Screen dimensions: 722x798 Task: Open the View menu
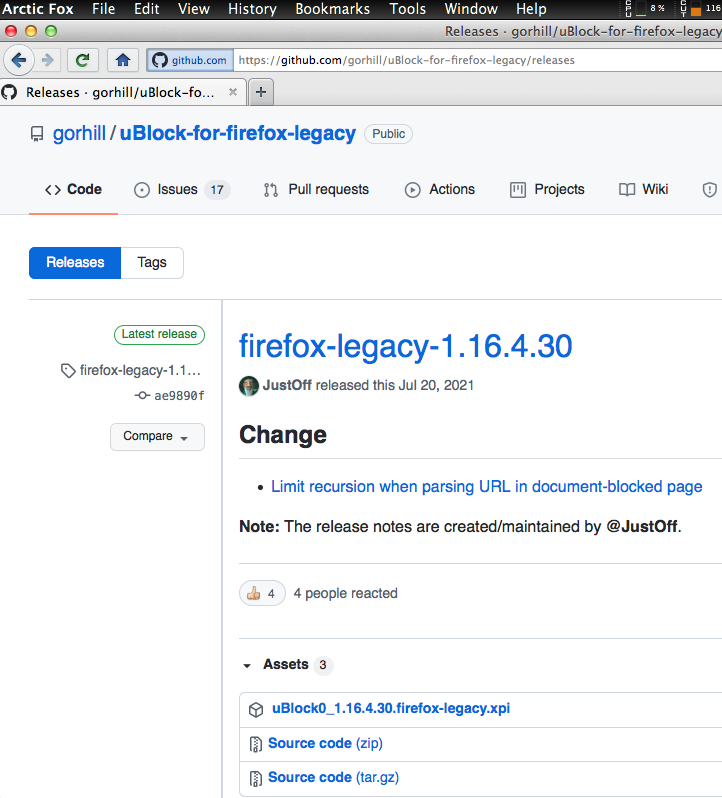(194, 9)
